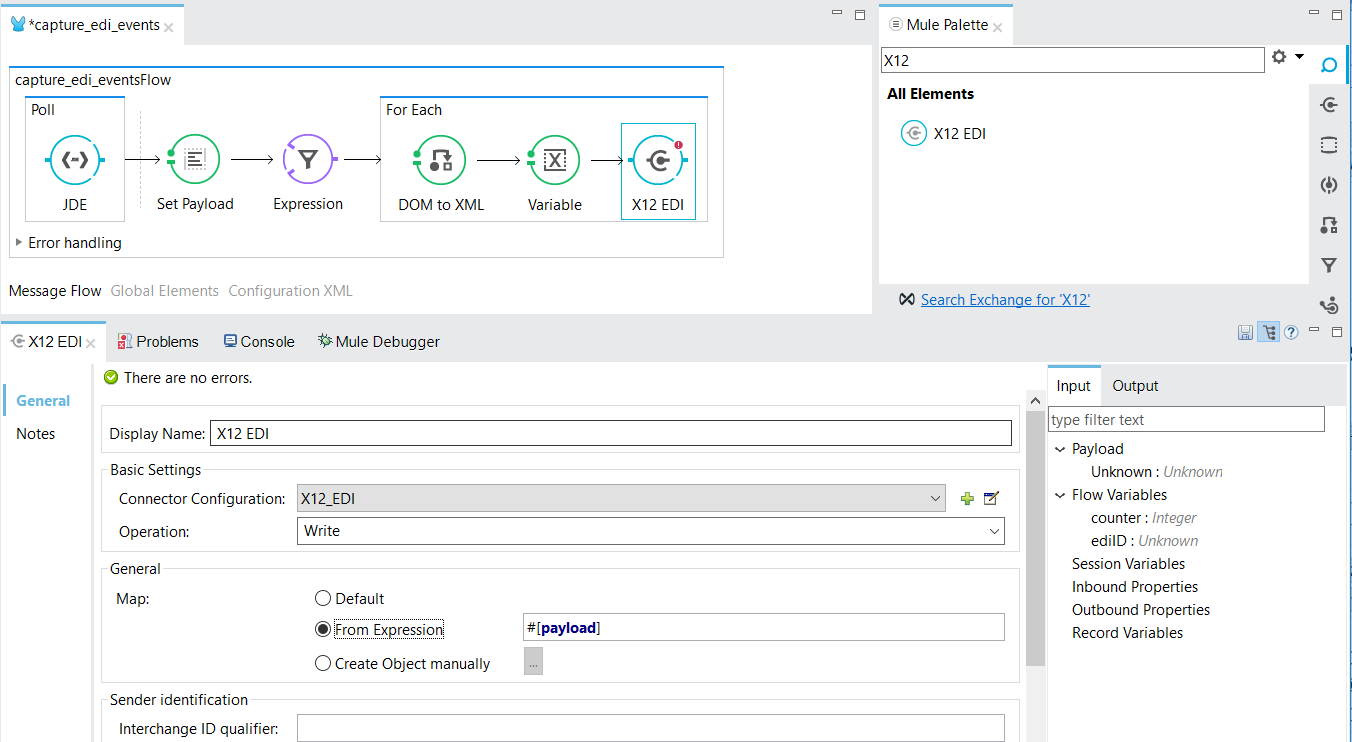This screenshot has width=1352, height=742.
Task: Select the Variable component in flow
Action: pos(555,160)
